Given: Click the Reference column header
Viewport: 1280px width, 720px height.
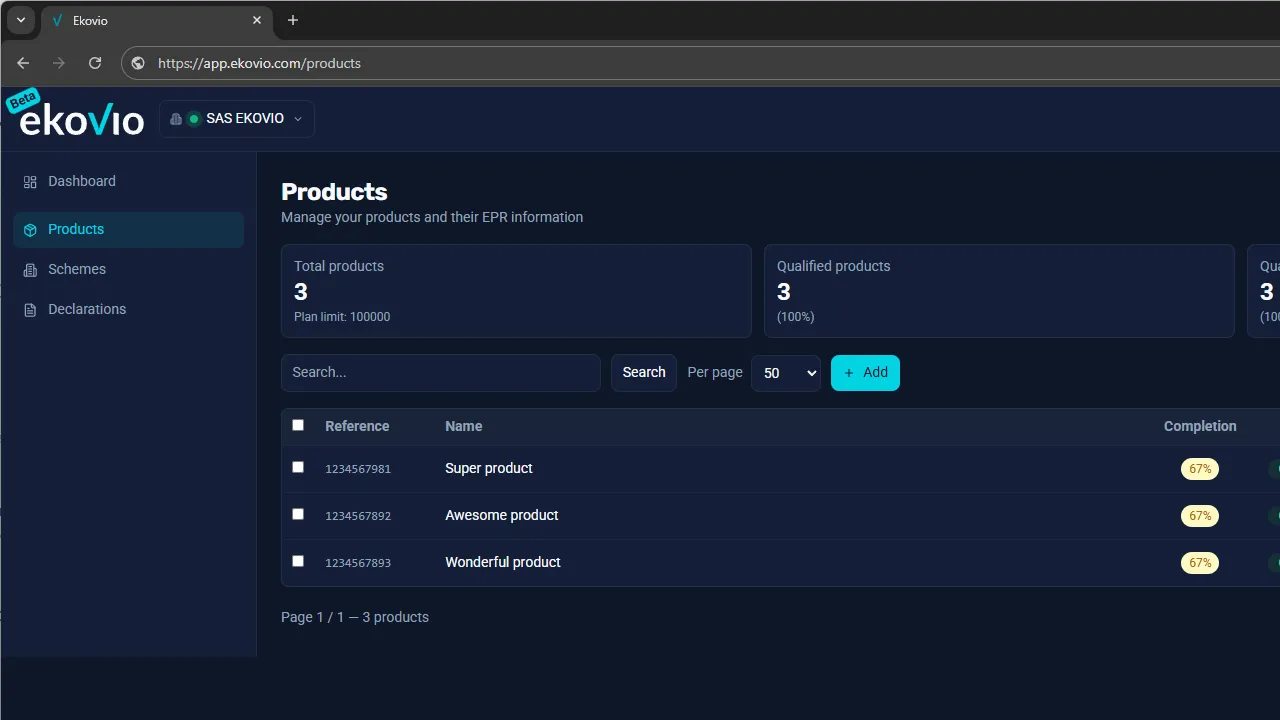Looking at the screenshot, I should point(357,426).
